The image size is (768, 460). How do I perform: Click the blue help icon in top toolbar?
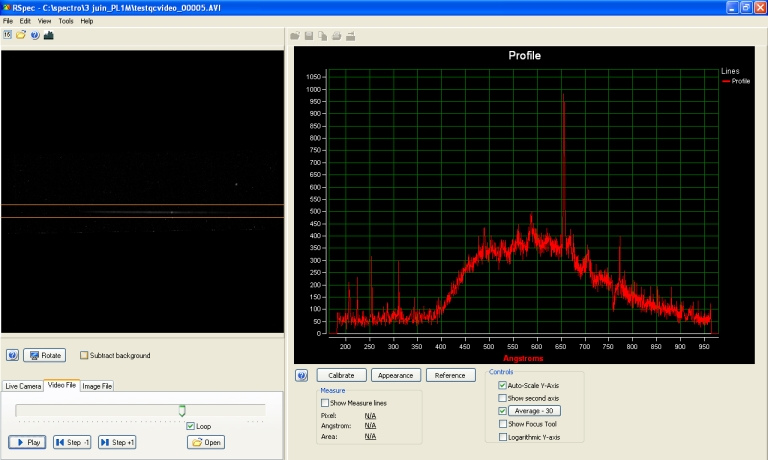pos(35,35)
